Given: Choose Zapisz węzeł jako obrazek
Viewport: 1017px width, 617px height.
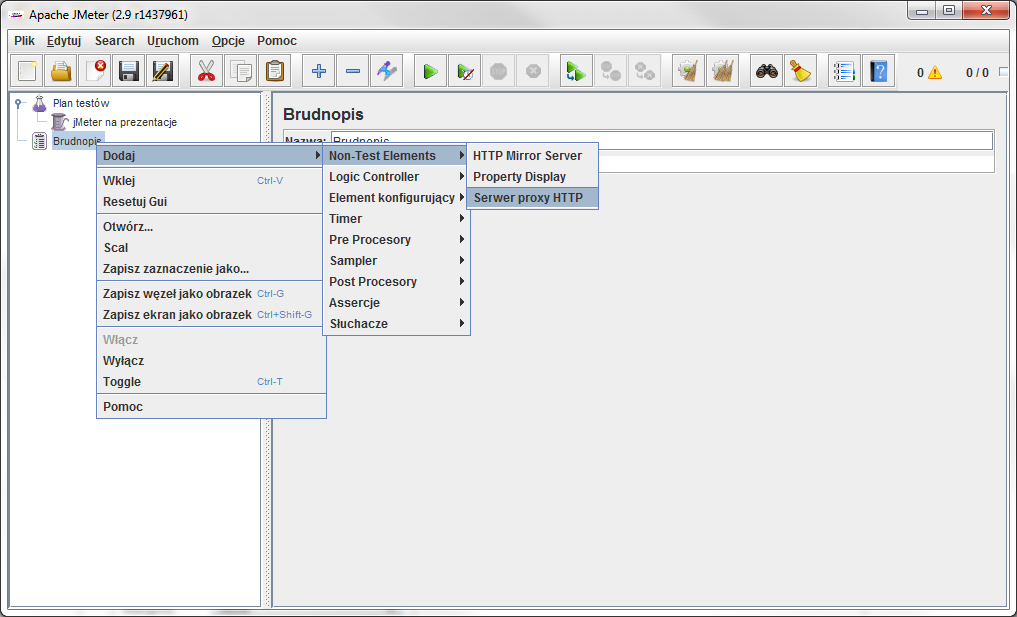Looking at the screenshot, I should pos(211,294).
